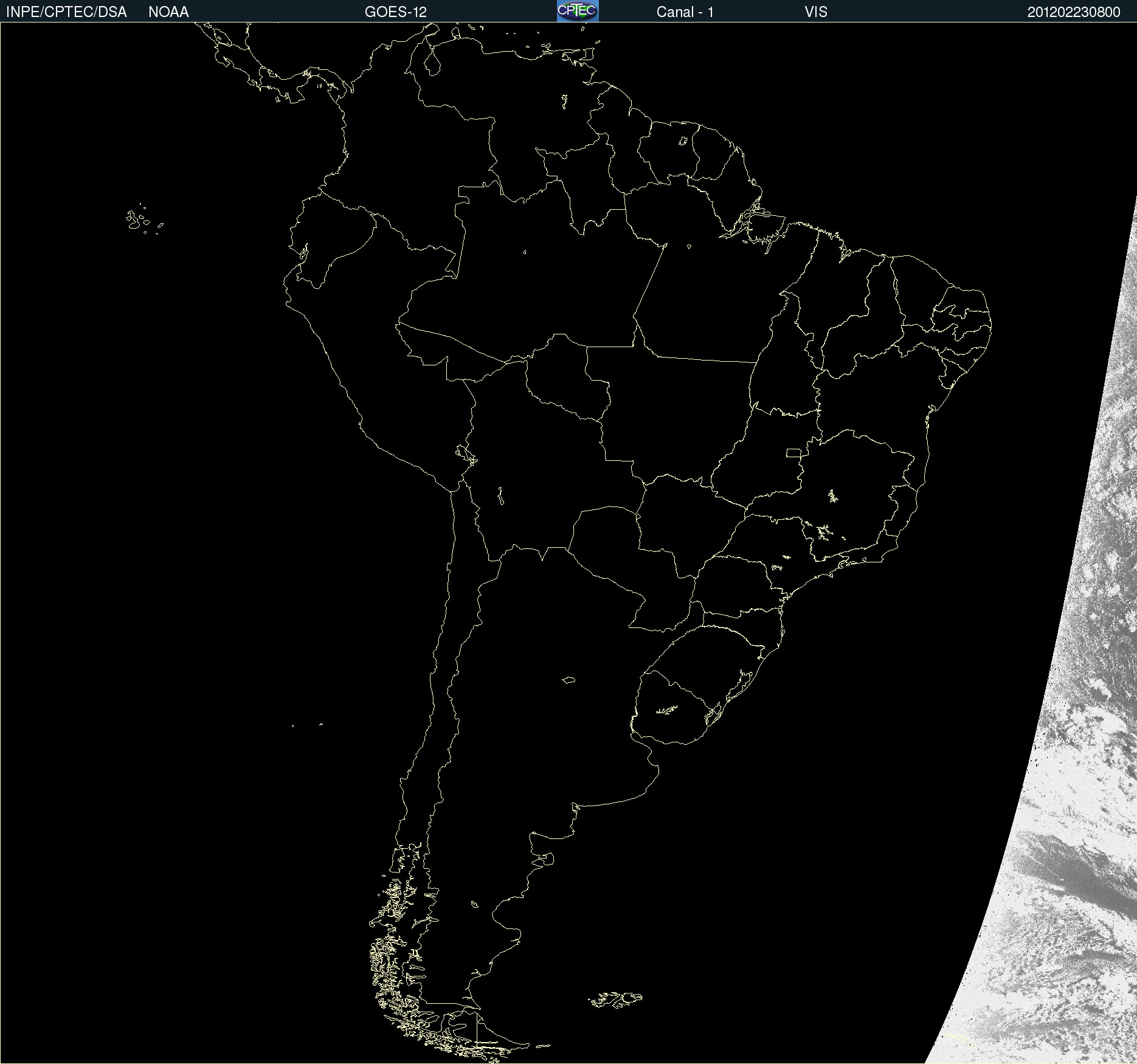This screenshot has width=1137, height=1064.
Task: Click the Canal - 1 label
Action: click(685, 12)
